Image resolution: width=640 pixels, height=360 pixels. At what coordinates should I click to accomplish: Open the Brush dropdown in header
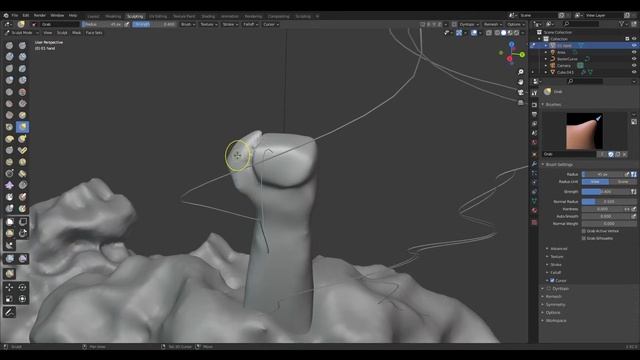(188, 24)
